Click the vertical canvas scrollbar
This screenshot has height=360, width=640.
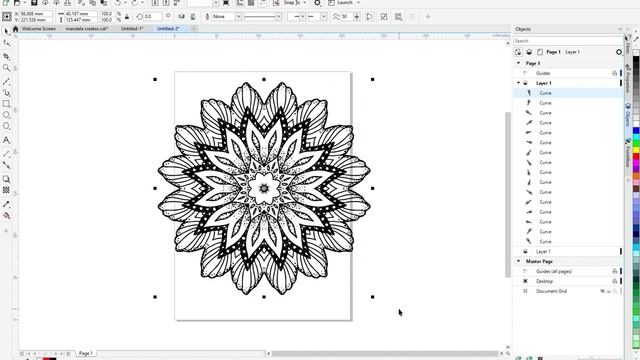508,194
